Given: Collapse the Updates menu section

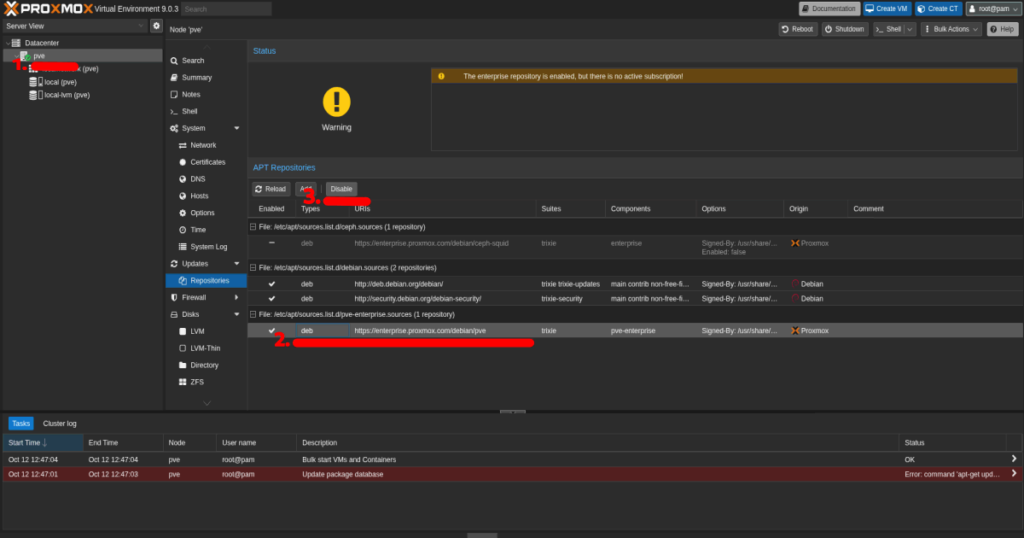Looking at the screenshot, I should [236, 264].
